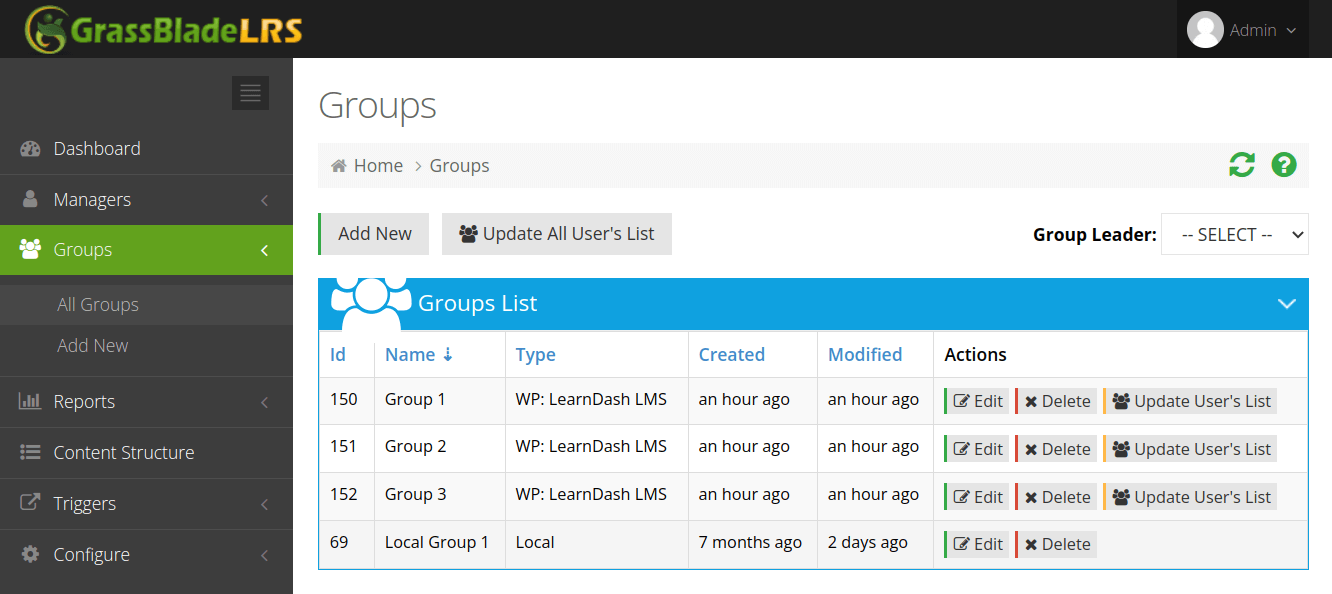Click the Add New button

pos(374,234)
